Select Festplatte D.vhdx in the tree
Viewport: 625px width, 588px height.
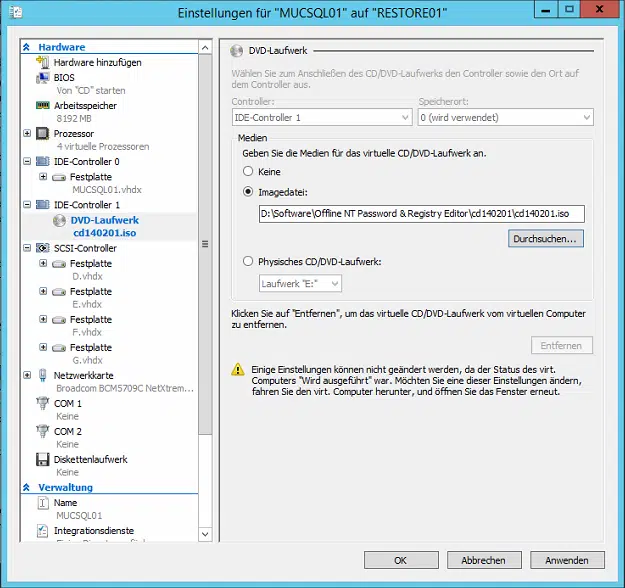(x=90, y=264)
